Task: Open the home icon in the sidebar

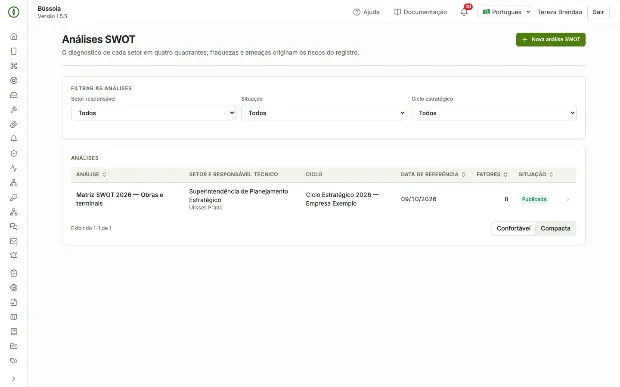Action: coord(13,36)
